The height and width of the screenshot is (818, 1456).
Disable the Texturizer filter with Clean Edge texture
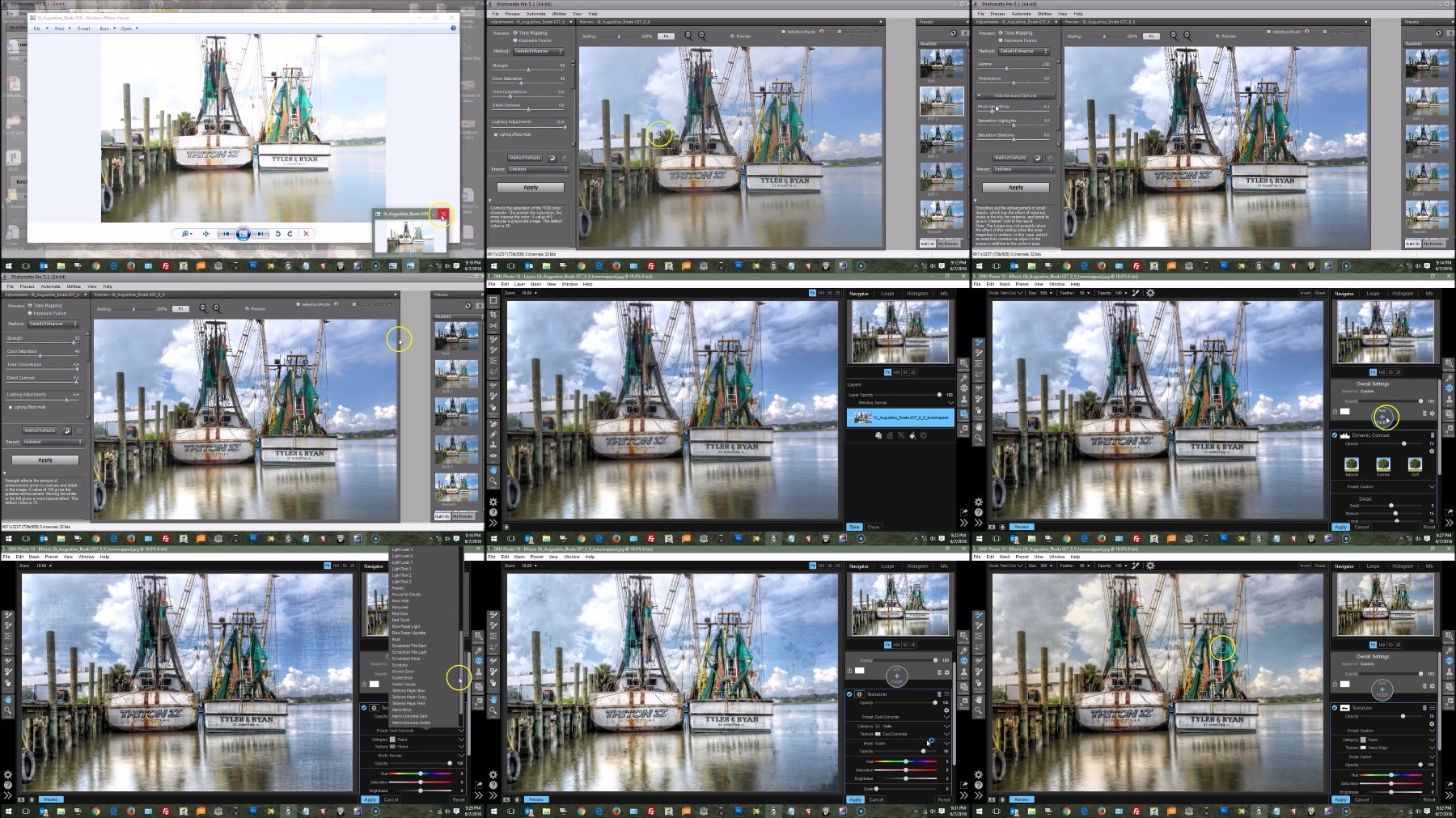[1335, 708]
